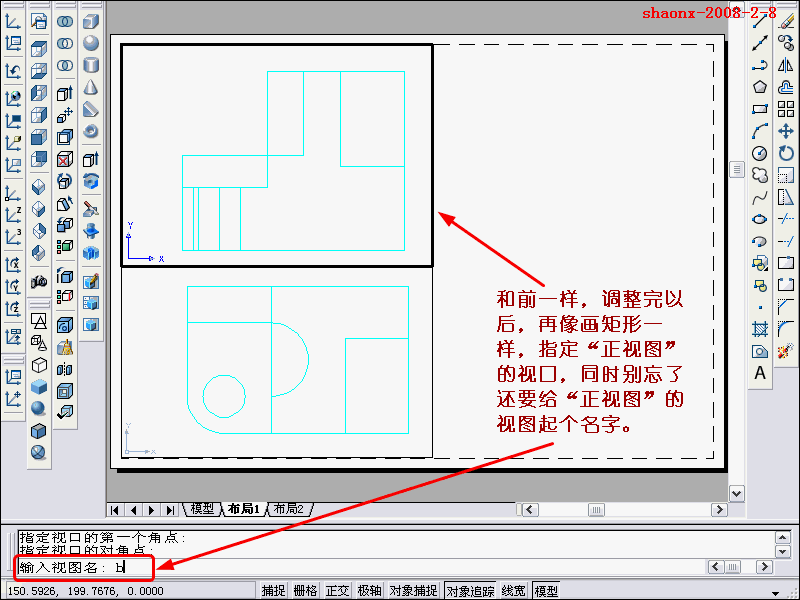
Task: Apply Subtract to solids
Action: coord(65,43)
